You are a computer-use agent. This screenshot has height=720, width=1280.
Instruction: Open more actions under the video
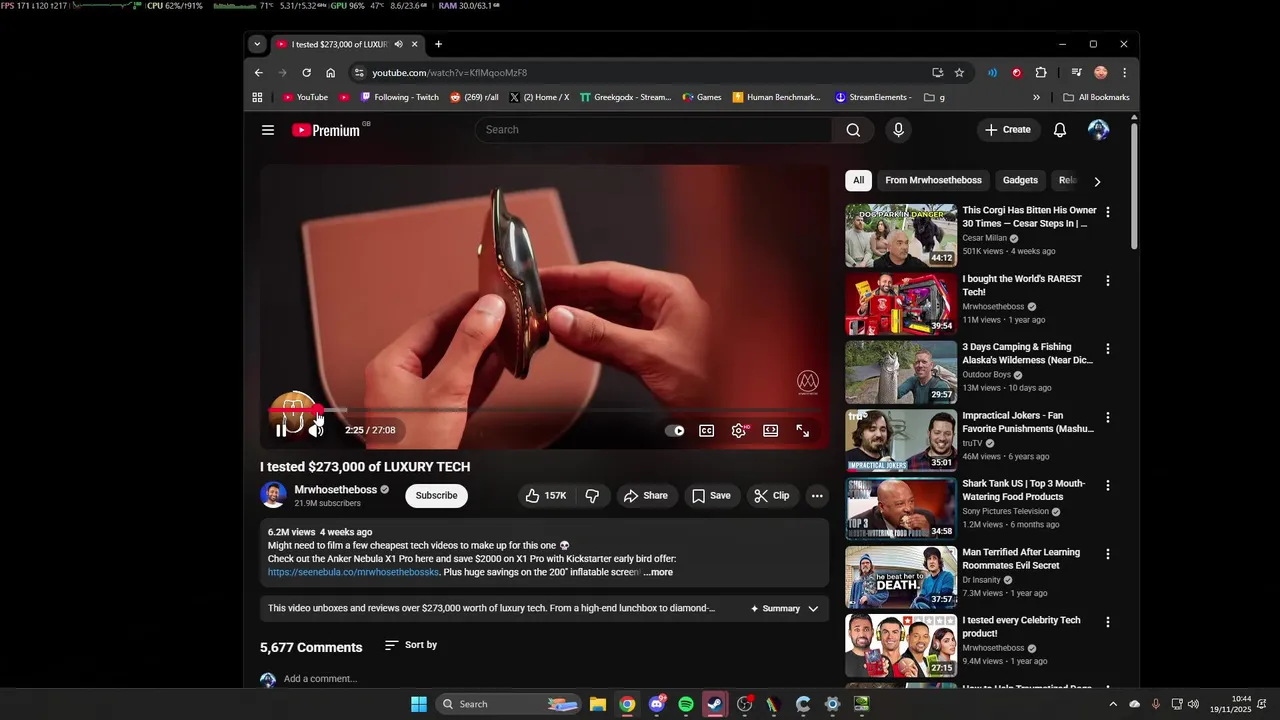[x=817, y=496]
